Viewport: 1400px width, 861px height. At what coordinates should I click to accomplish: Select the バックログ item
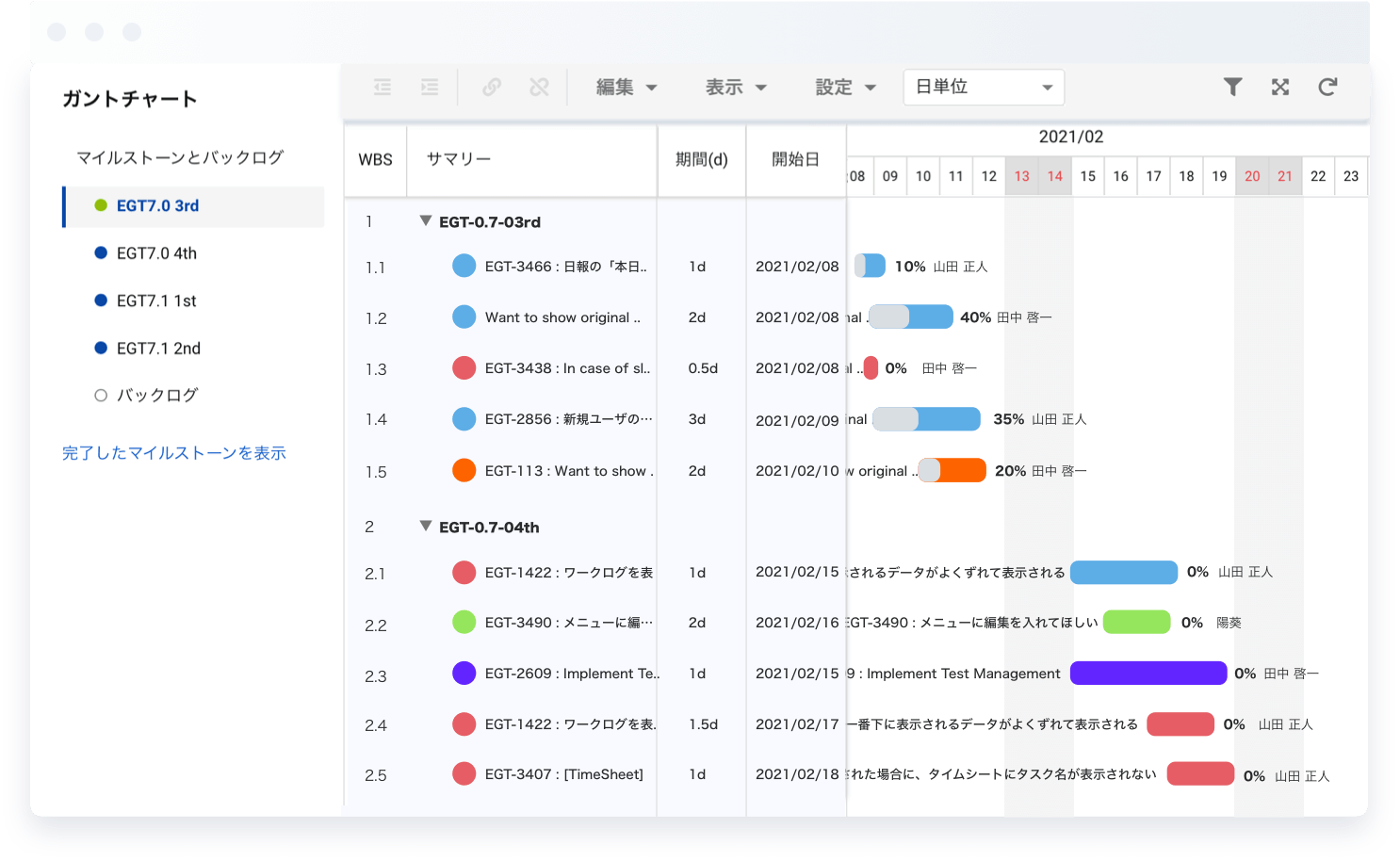[156, 396]
